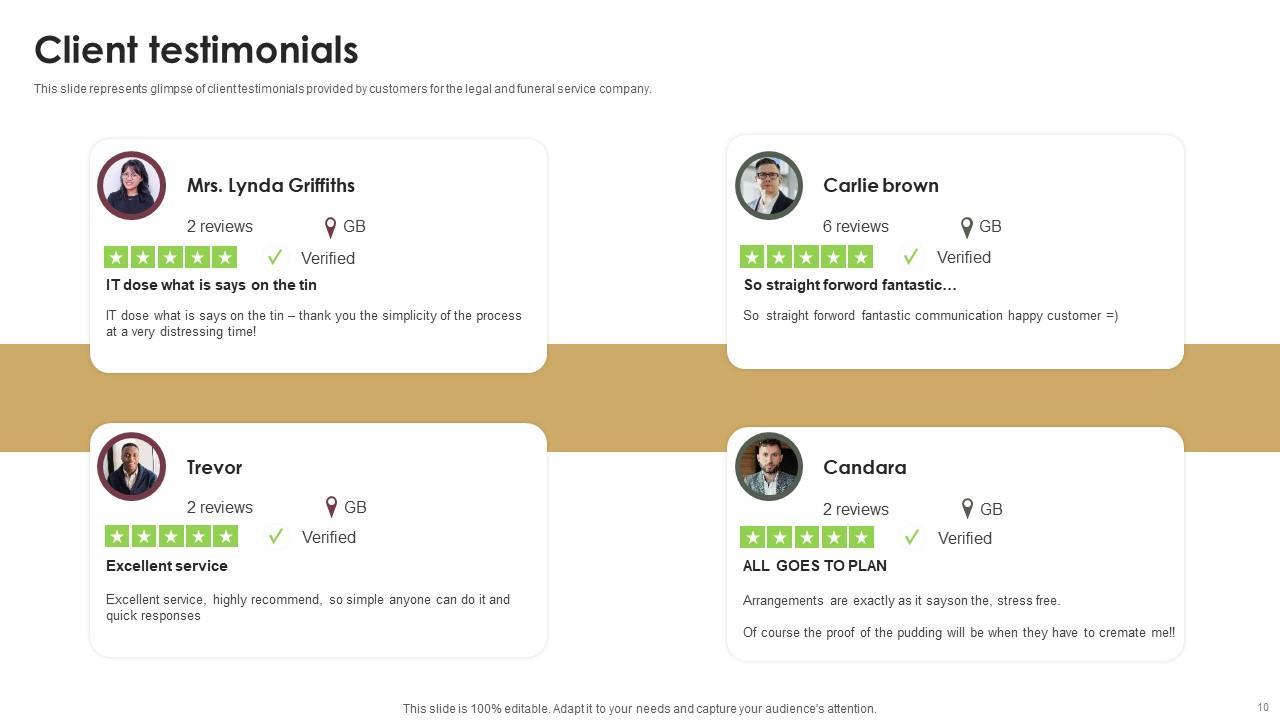Click the five-star rating in Lynda's card
The width and height of the screenshot is (1280, 720).
tap(171, 258)
